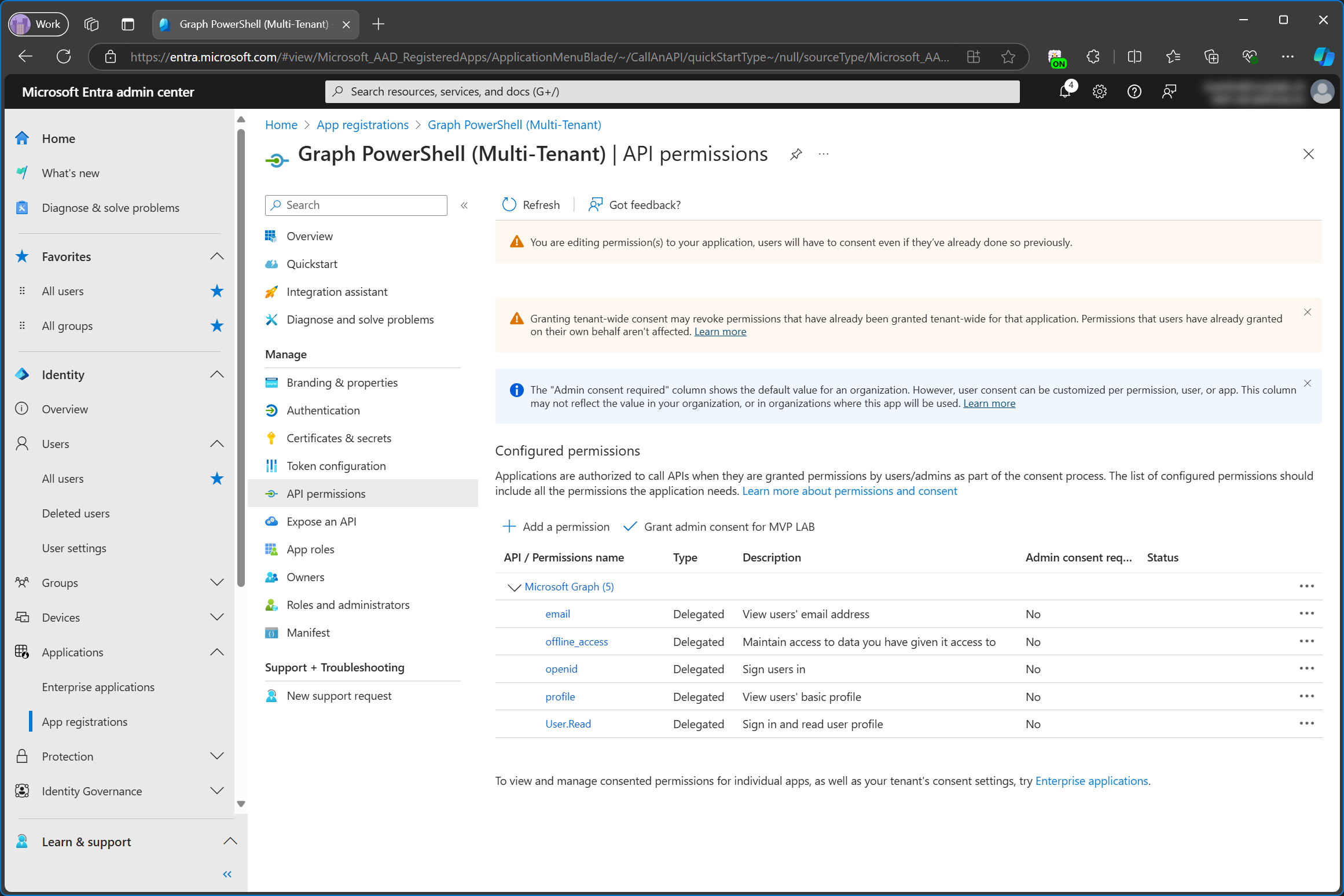Expand the Groups section
Screen dimensions: 1344x896
(217, 583)
